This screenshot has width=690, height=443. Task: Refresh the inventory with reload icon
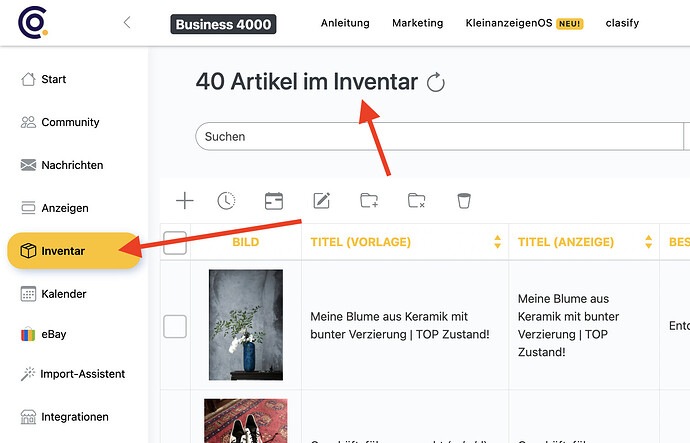(435, 83)
